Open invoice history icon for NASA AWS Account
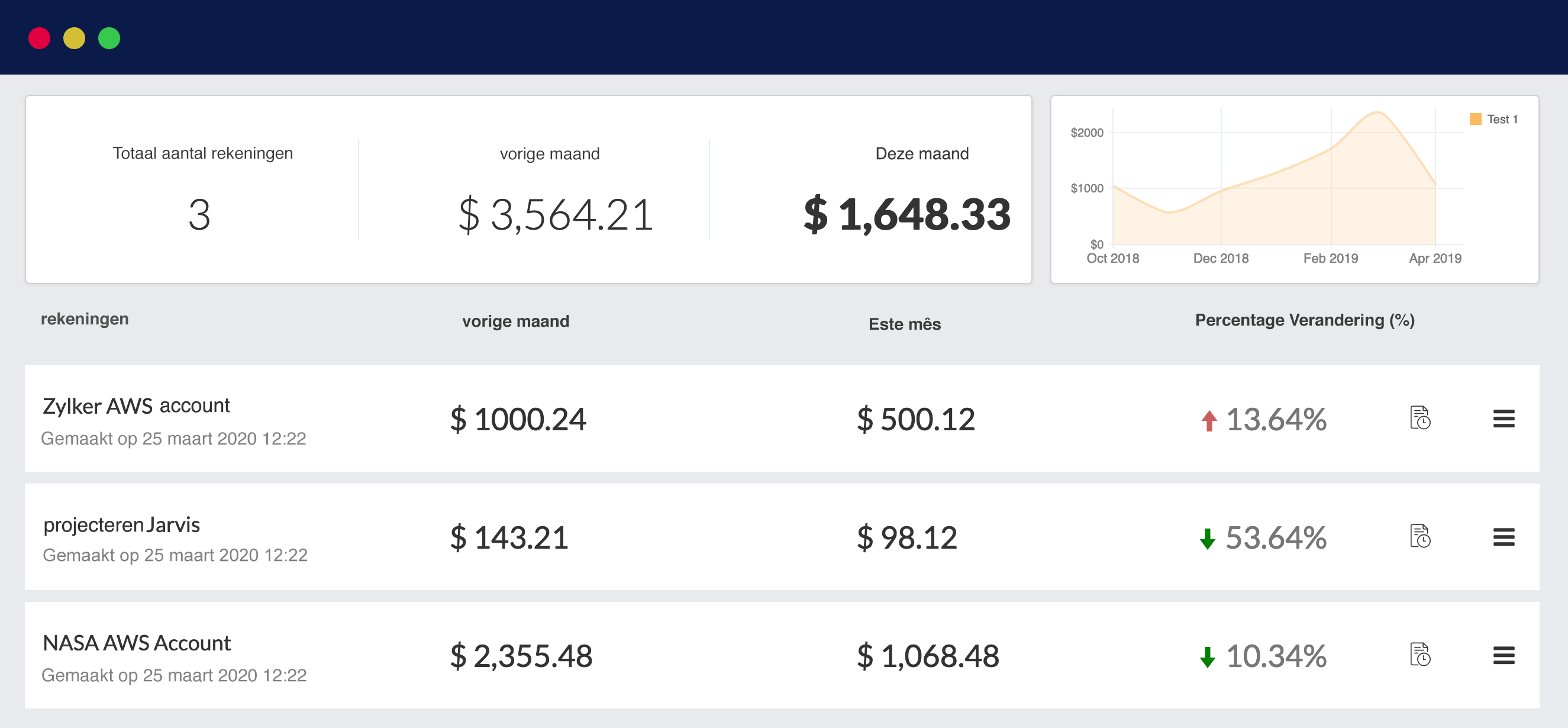Viewport: 1568px width, 728px height. tap(1421, 656)
